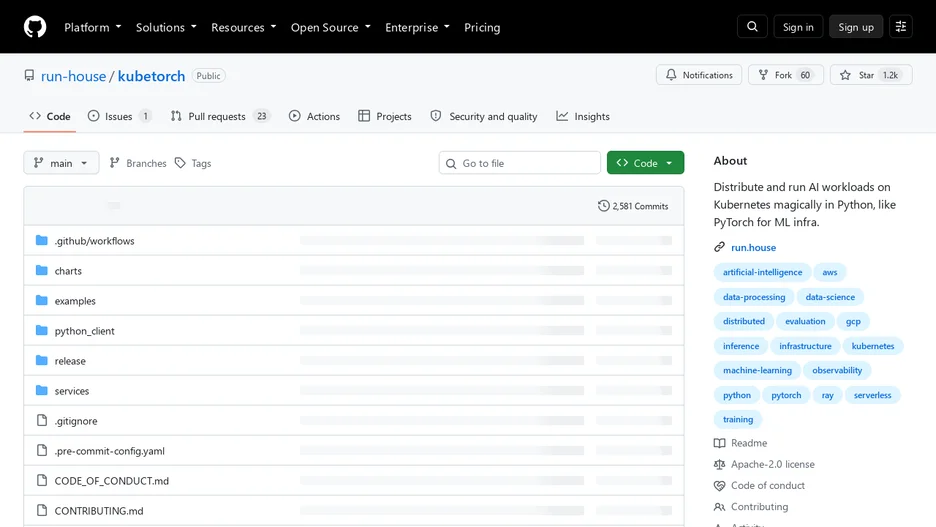This screenshot has width=936, height=527.
Task: Click the Sign up button
Action: [855, 27]
